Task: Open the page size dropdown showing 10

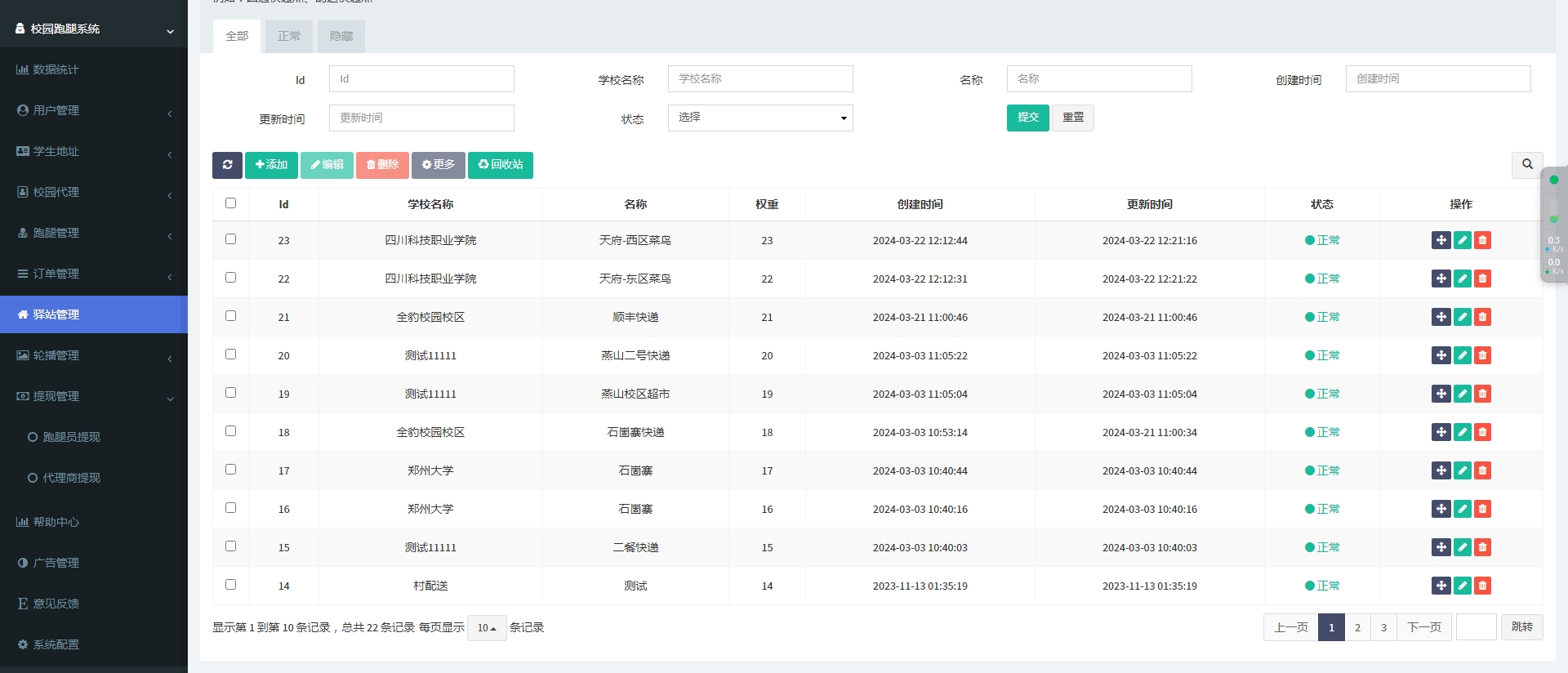Action: 487,628
